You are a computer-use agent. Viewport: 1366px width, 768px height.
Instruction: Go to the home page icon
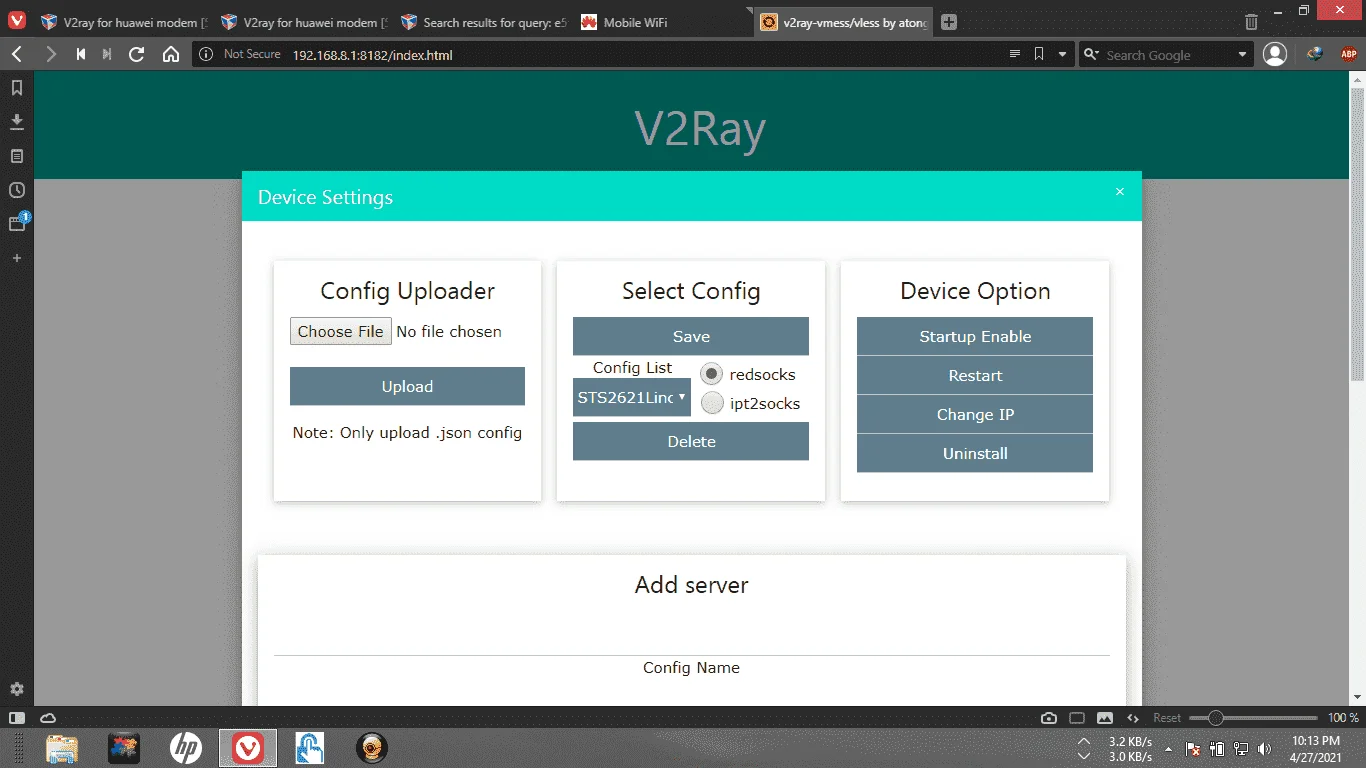(171, 55)
